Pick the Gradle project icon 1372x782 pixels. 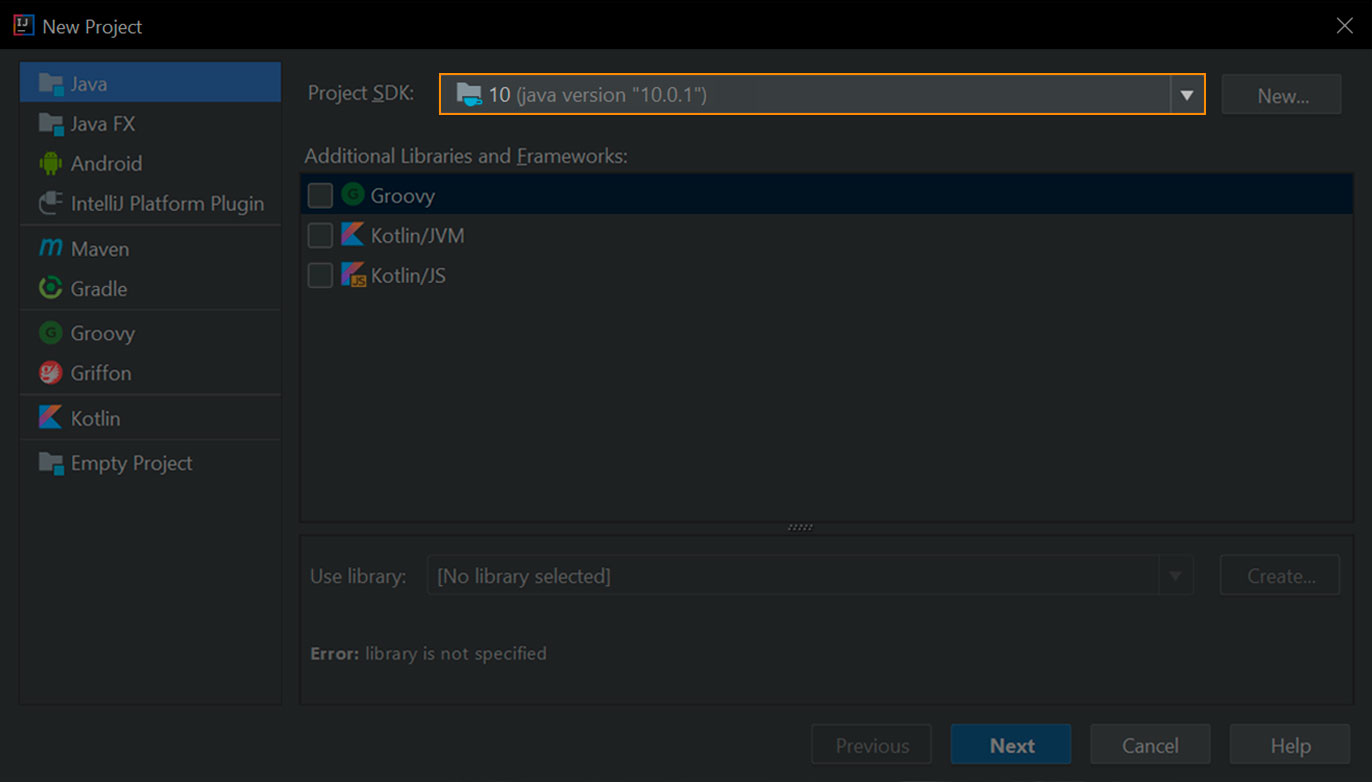50,288
